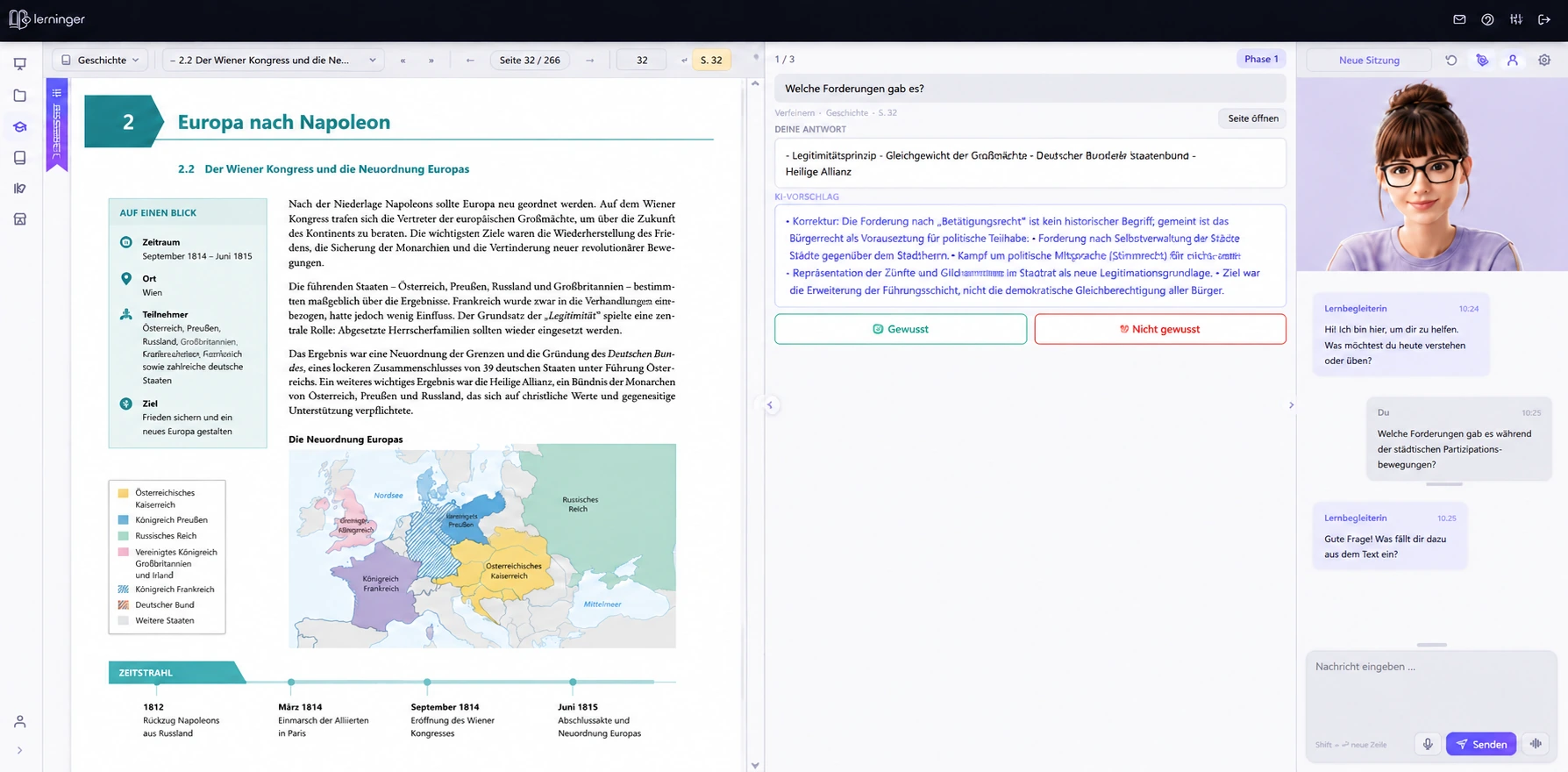Collapse the chat panel with right chevron handle
The height and width of the screenshot is (772, 1568).
click(x=1291, y=405)
